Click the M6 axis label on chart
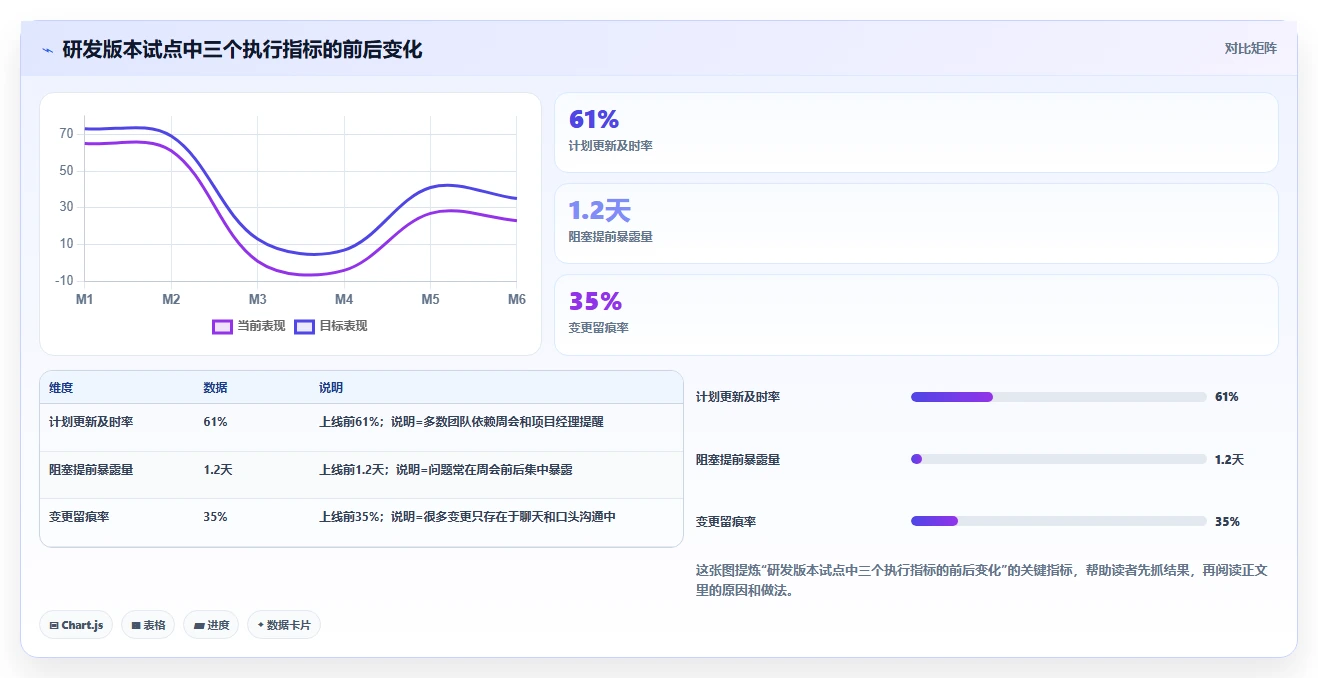 [x=517, y=299]
